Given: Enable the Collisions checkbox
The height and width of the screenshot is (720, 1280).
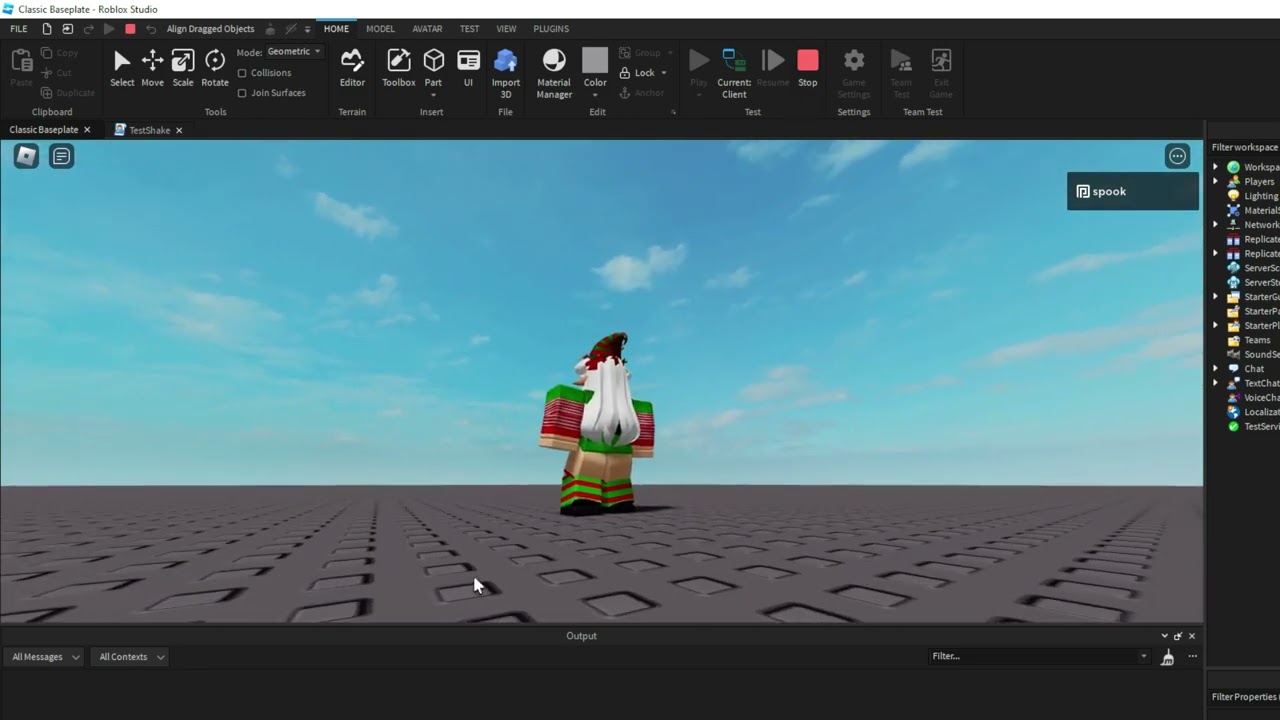Looking at the screenshot, I should tap(242, 73).
